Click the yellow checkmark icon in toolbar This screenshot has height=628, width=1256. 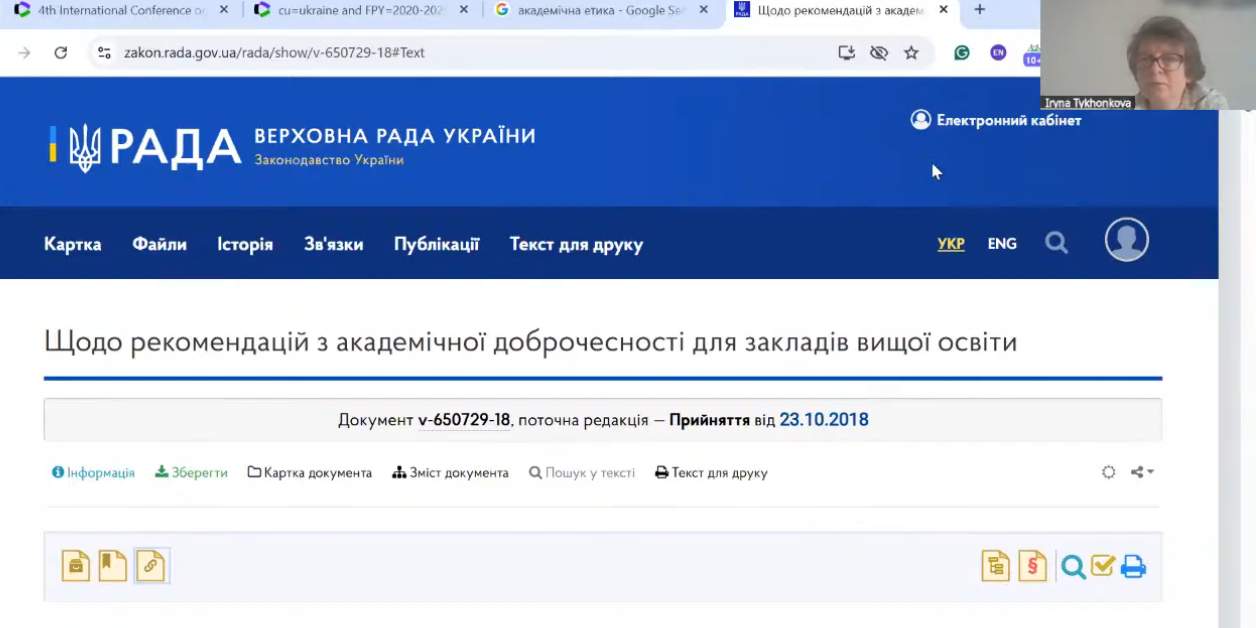click(x=1102, y=566)
